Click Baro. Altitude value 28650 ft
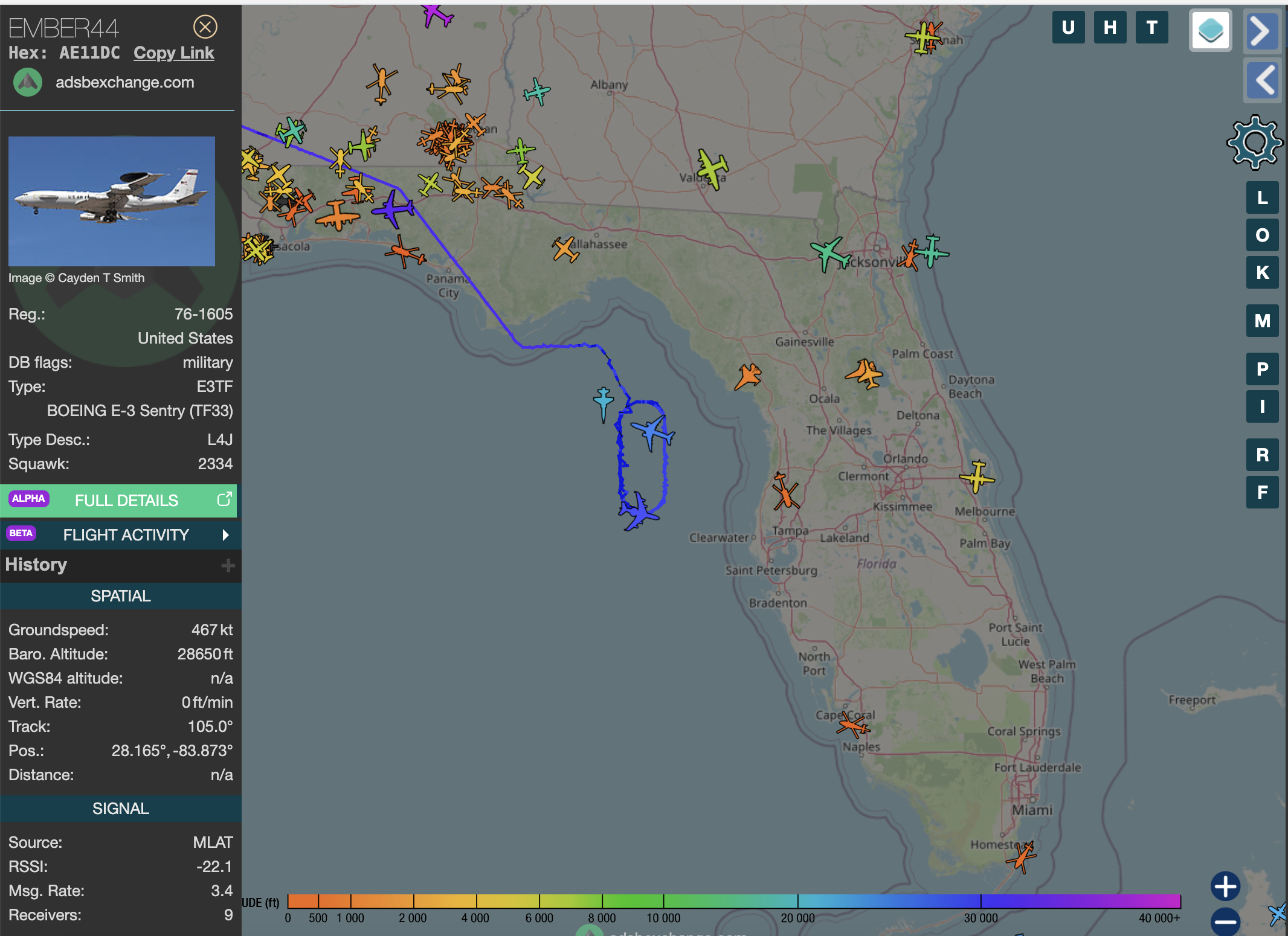The width and height of the screenshot is (1288, 936). [205, 654]
